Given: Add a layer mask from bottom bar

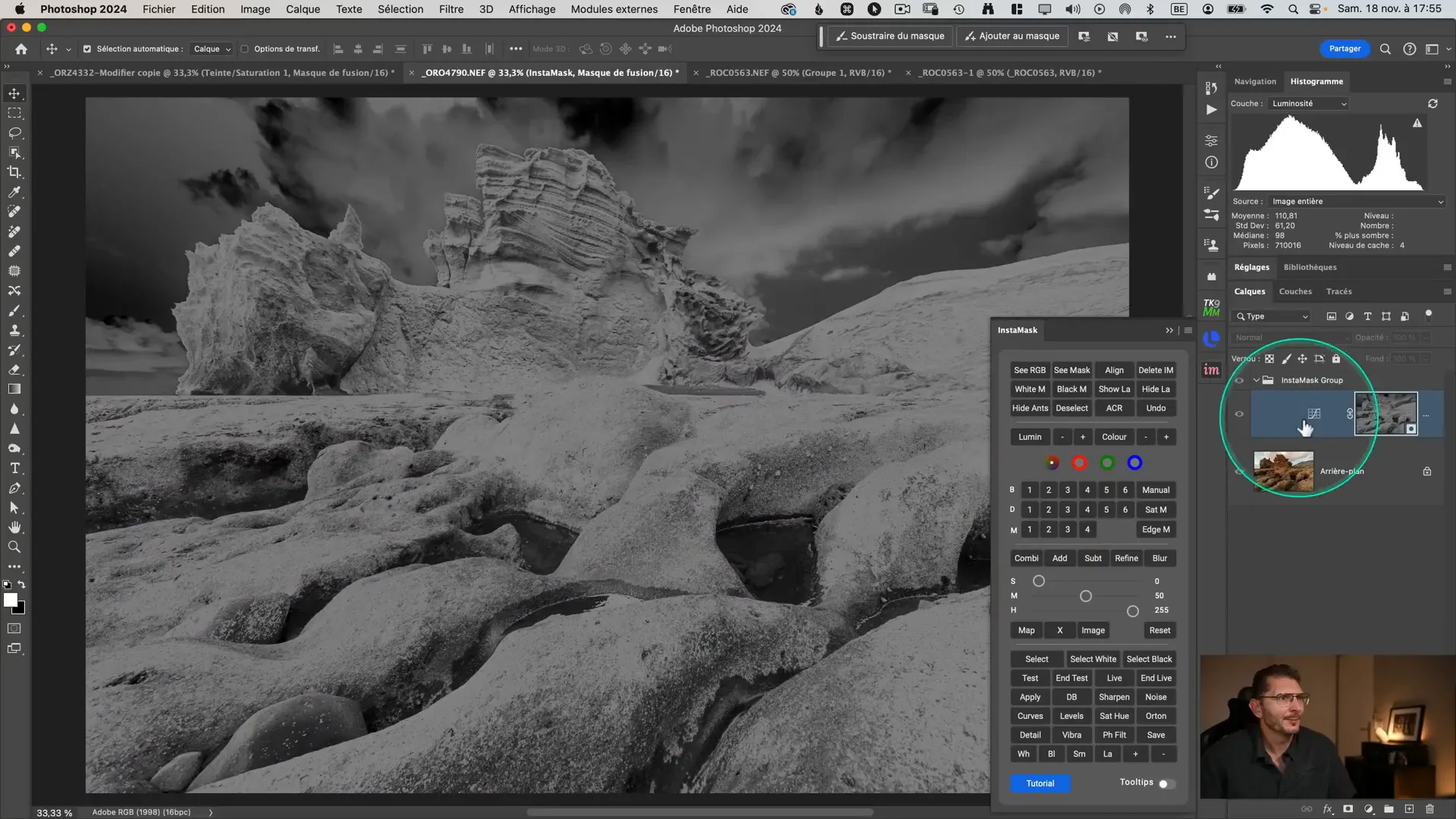Looking at the screenshot, I should pyautogui.click(x=1348, y=809).
